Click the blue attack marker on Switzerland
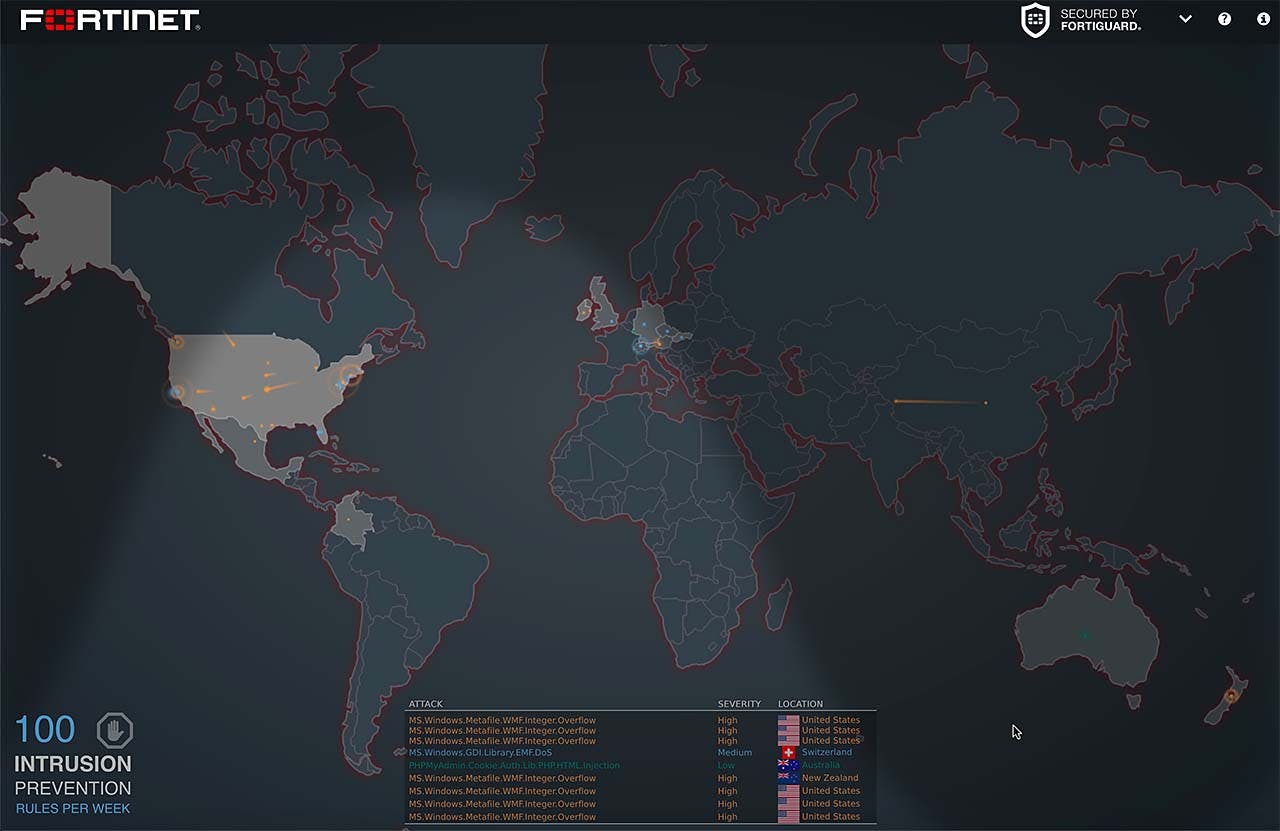This screenshot has height=831, width=1280. point(640,346)
